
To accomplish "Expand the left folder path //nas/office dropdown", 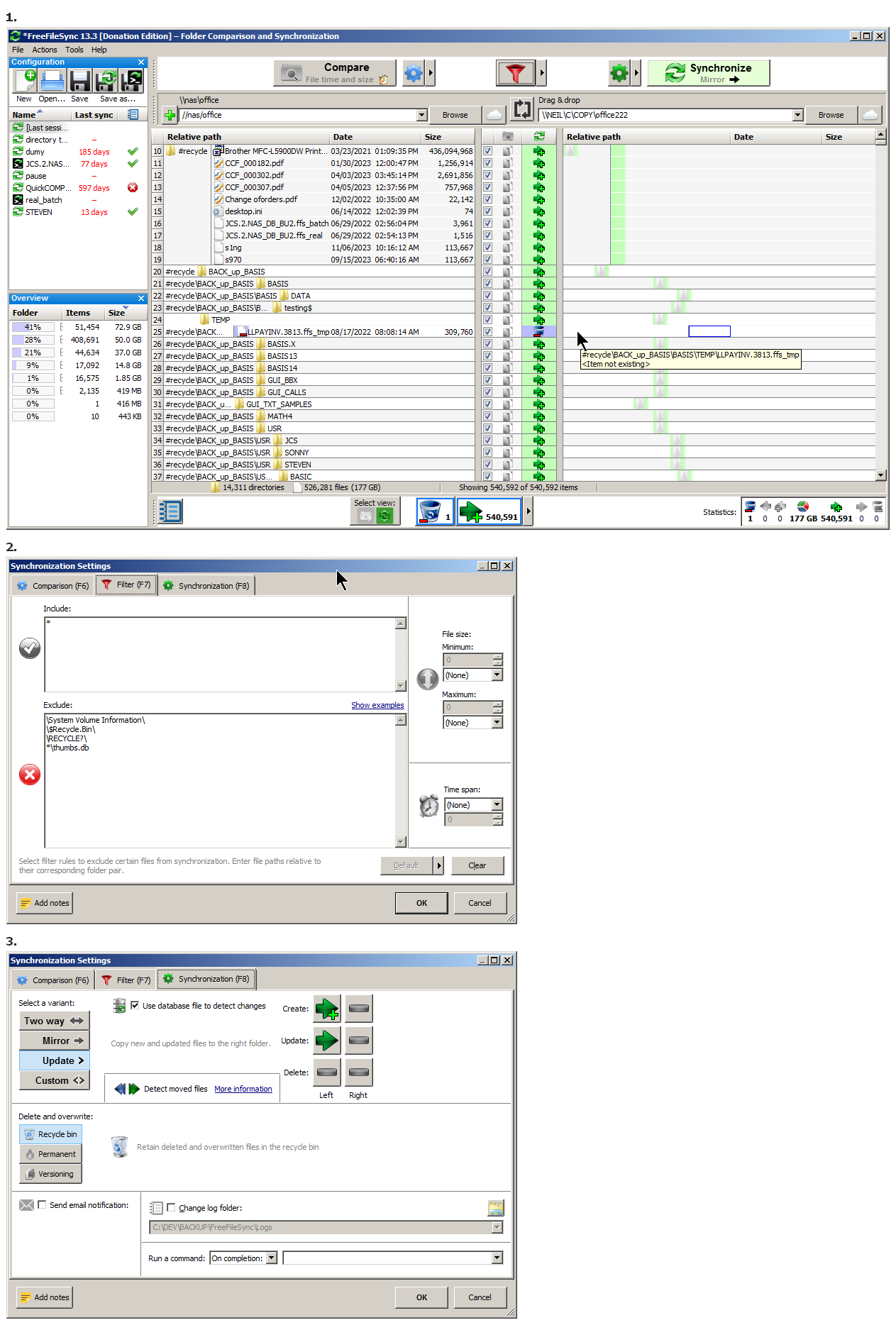I will [x=422, y=115].
